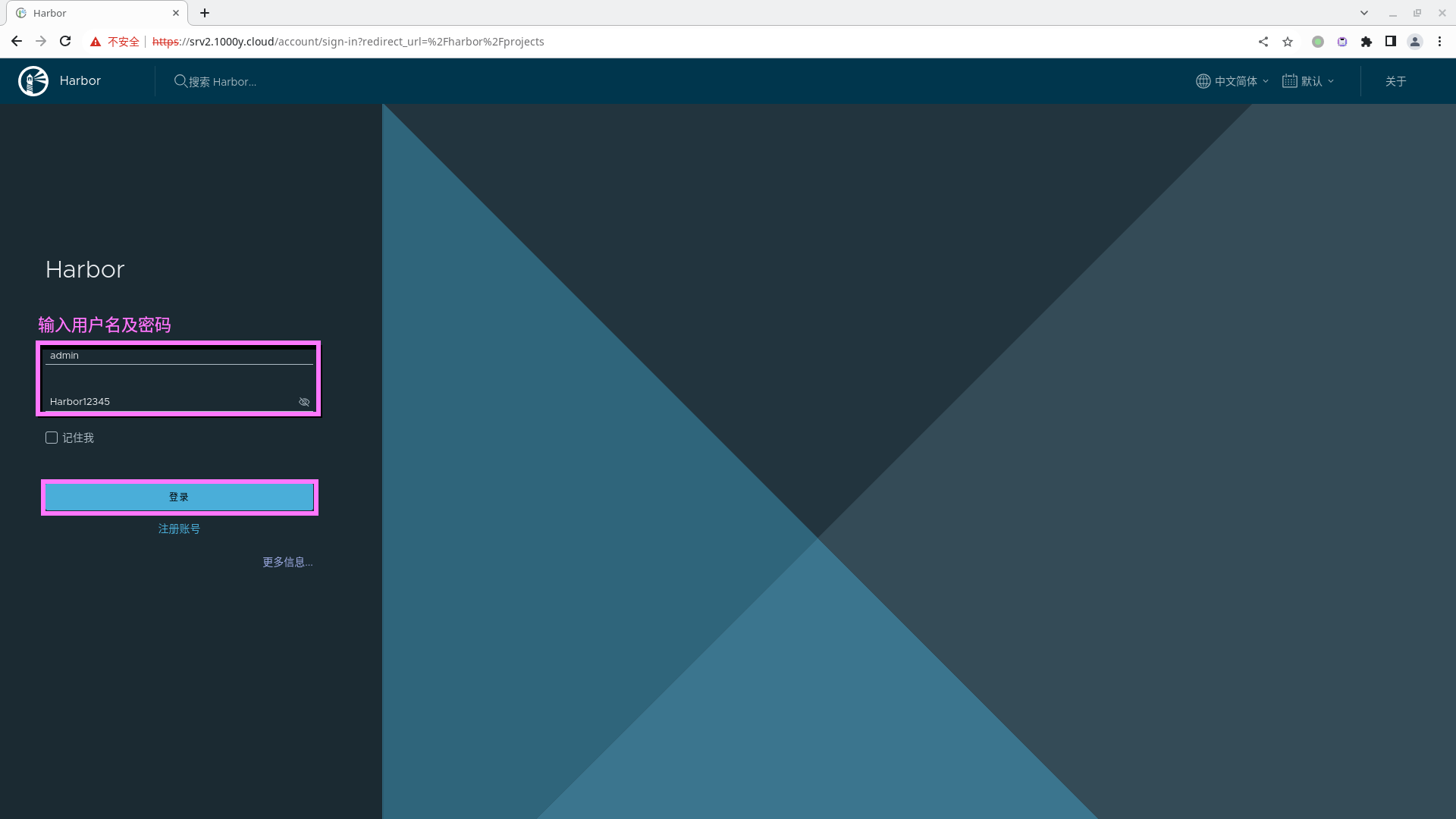1456x819 pixels.
Task: Click the 注册账号 link
Action: 179,529
